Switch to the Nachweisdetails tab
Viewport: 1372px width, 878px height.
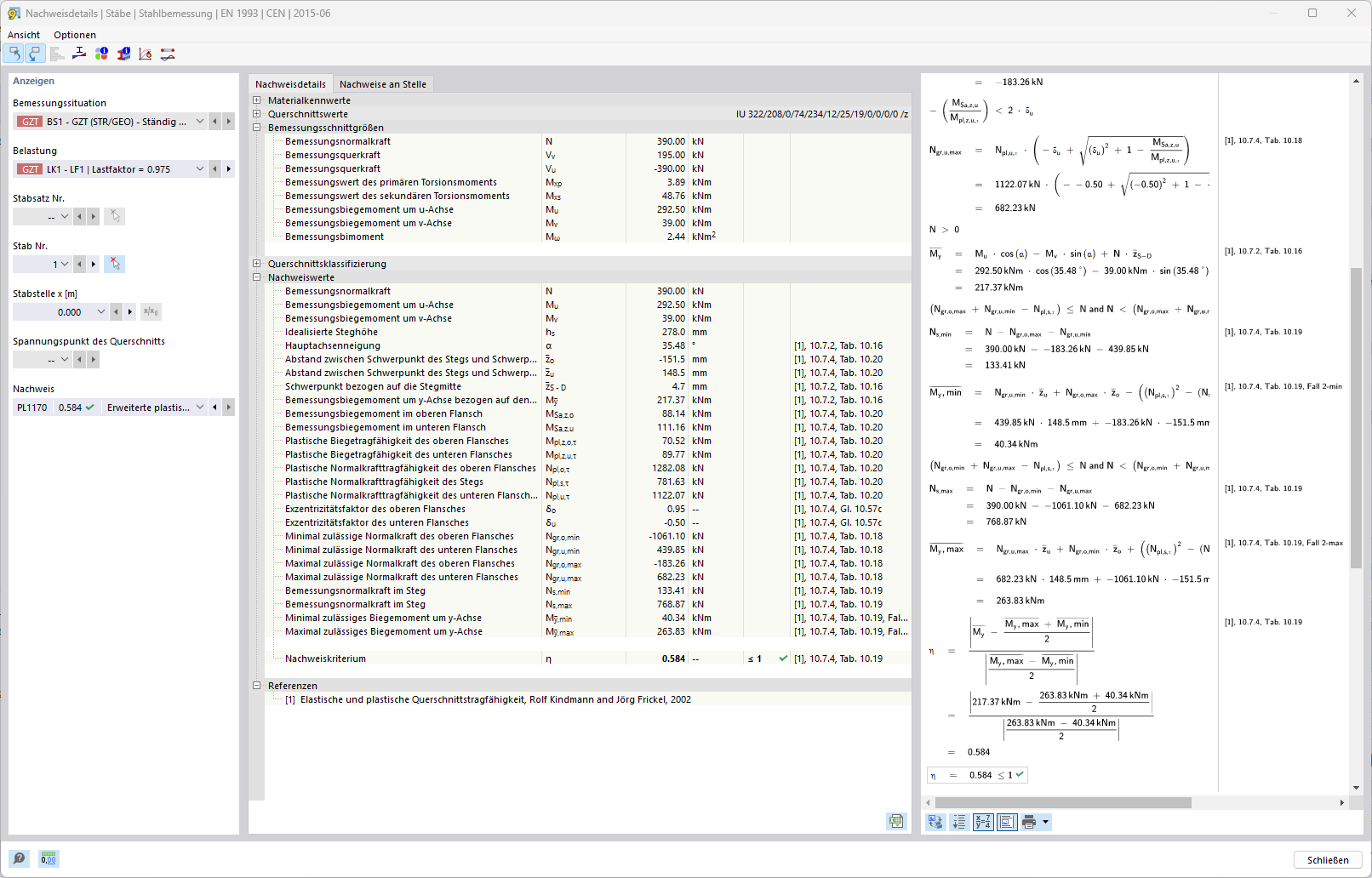point(290,84)
